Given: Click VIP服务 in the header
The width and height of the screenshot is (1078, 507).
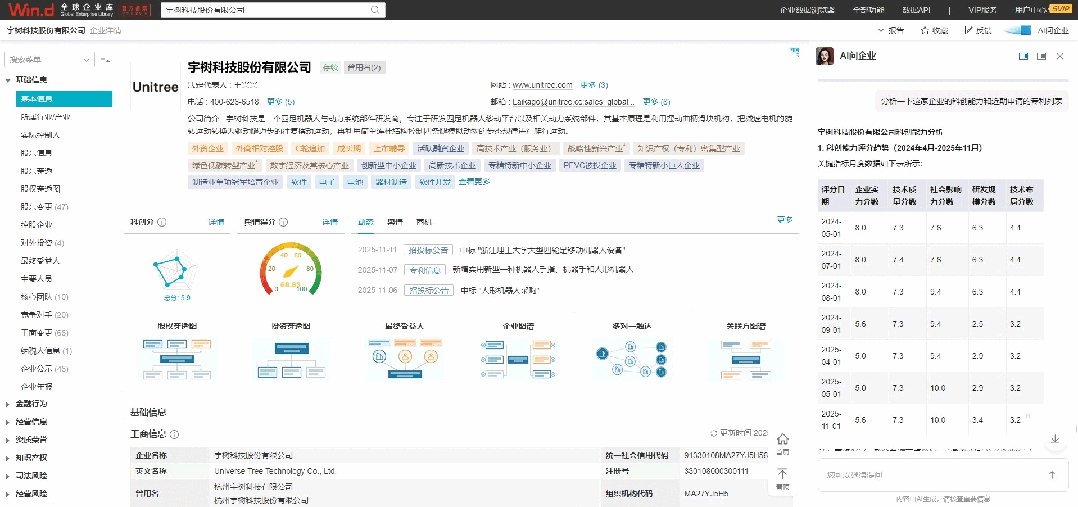Looking at the screenshot, I should pos(982,10).
